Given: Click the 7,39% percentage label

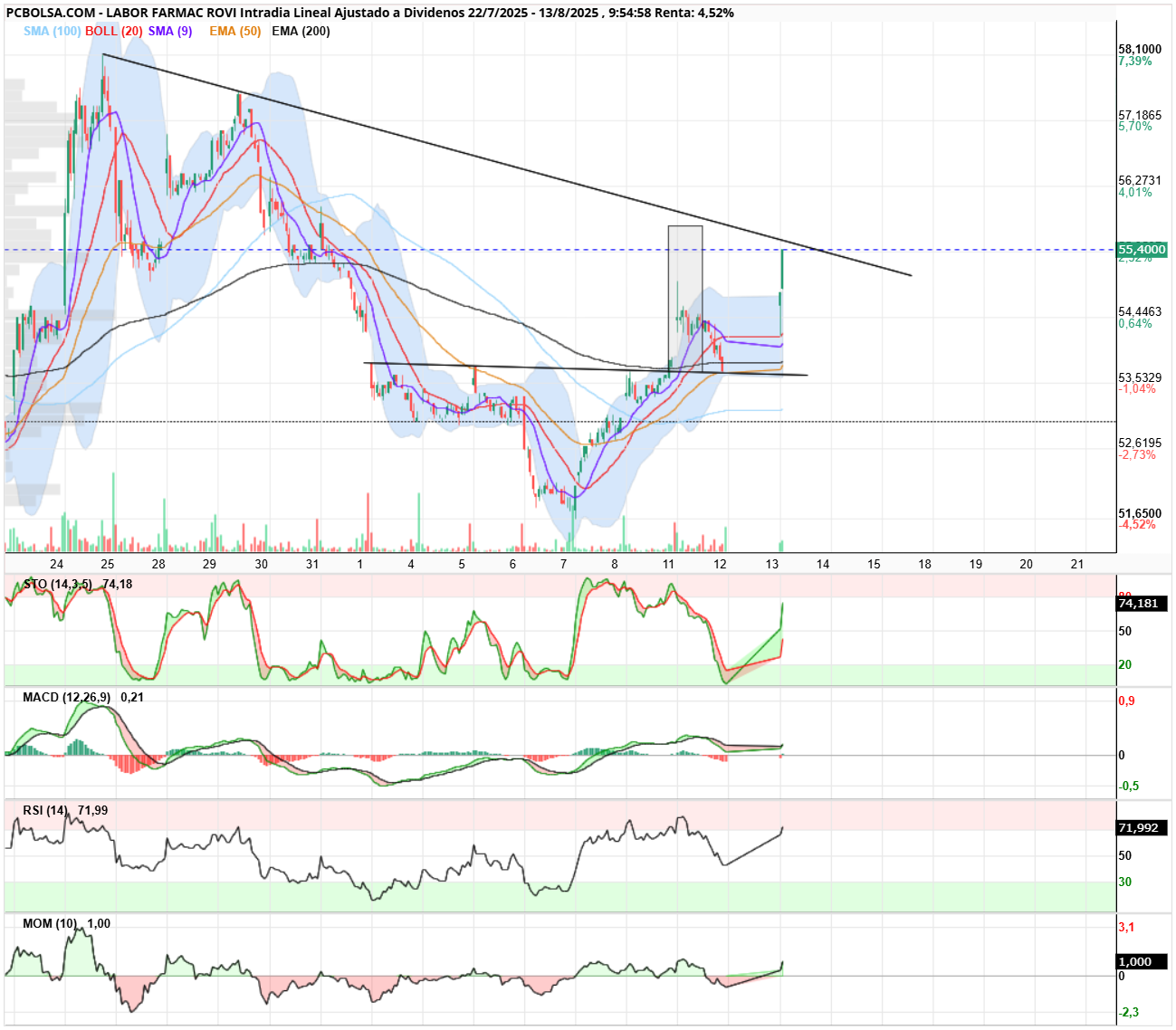Looking at the screenshot, I should (x=1135, y=62).
